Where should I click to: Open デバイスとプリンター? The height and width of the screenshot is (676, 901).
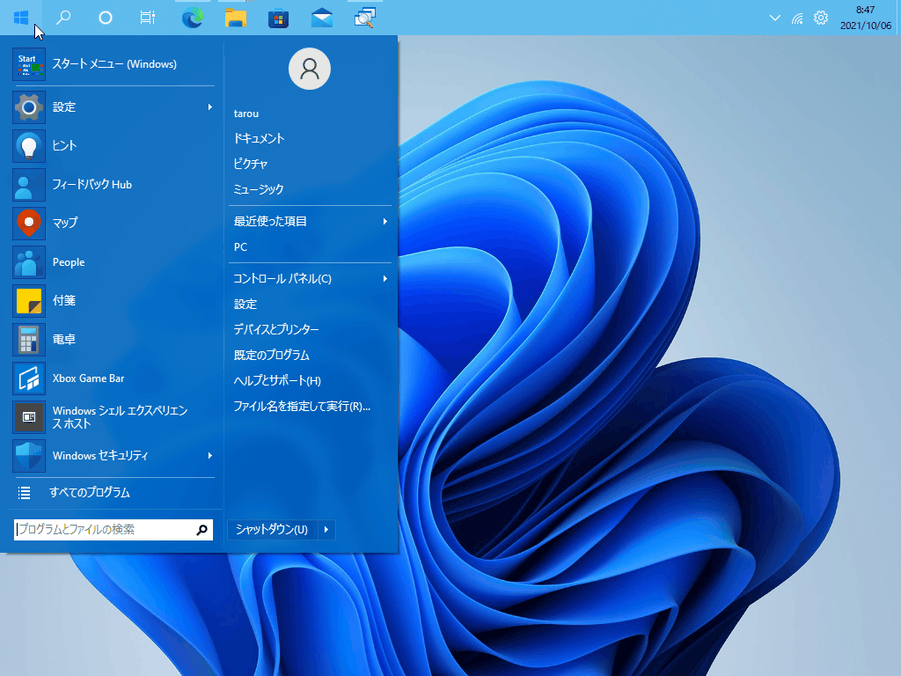coord(276,329)
